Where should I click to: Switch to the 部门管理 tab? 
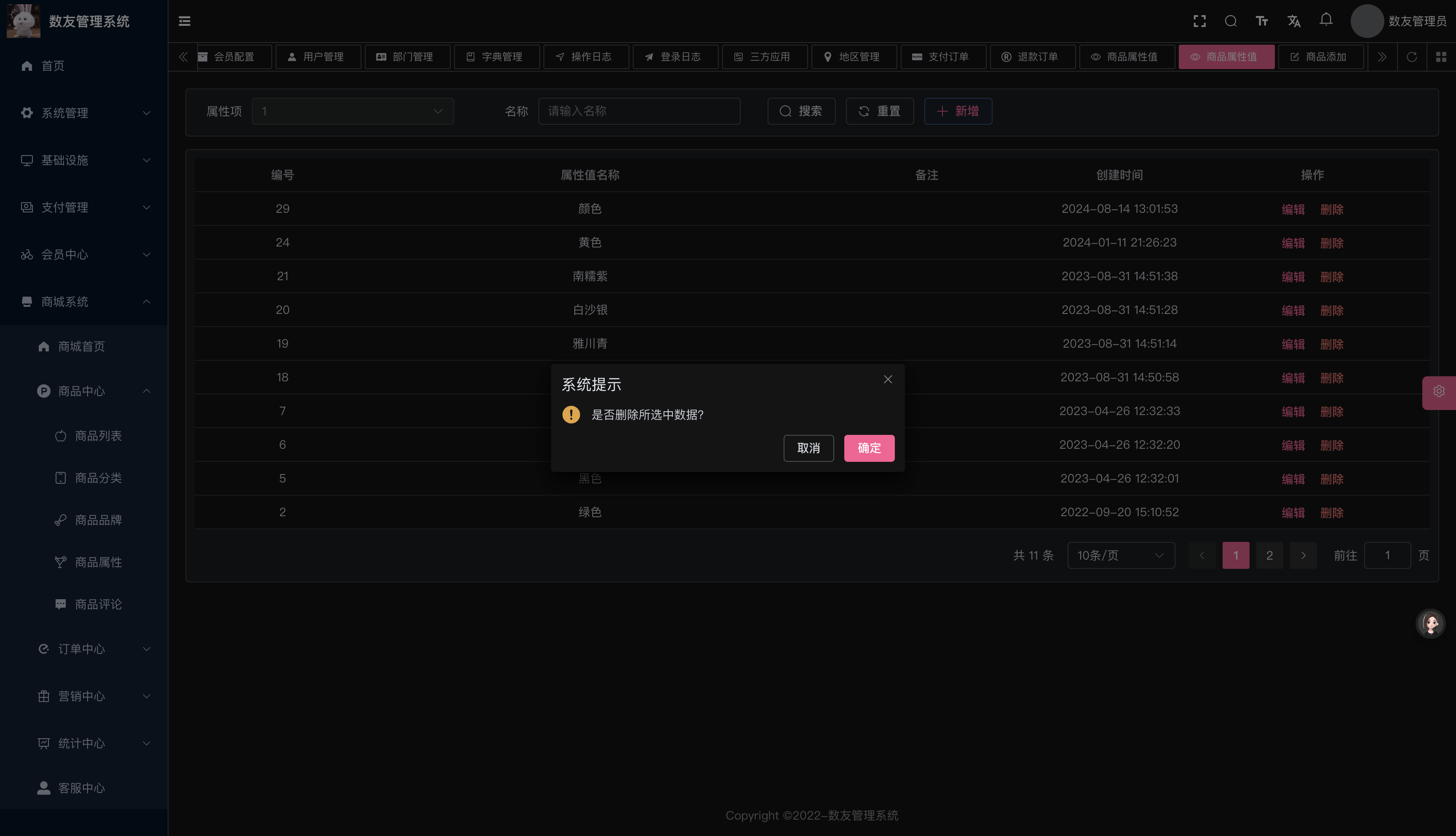click(407, 57)
